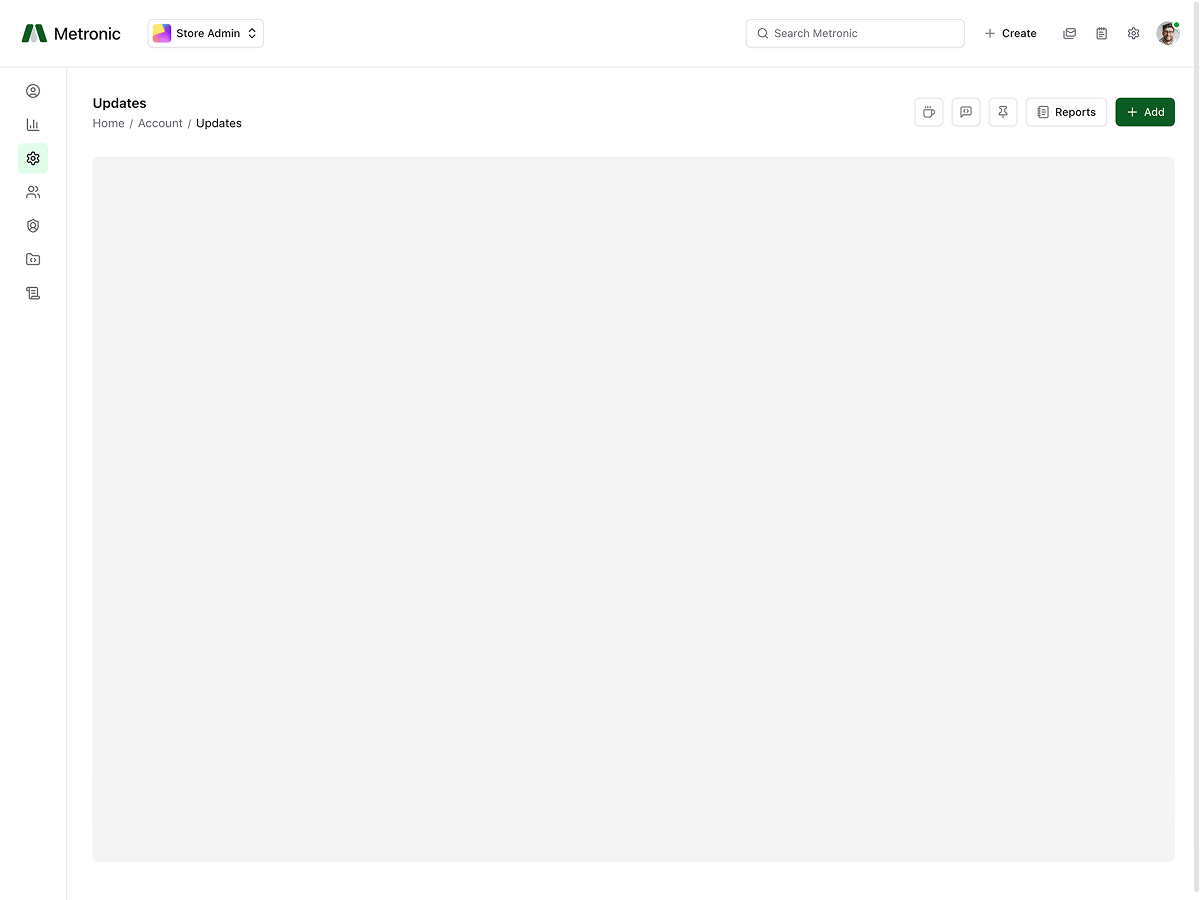Navigate to Account breadcrumb link
Screen dimensions: 1200x900
(160, 123)
